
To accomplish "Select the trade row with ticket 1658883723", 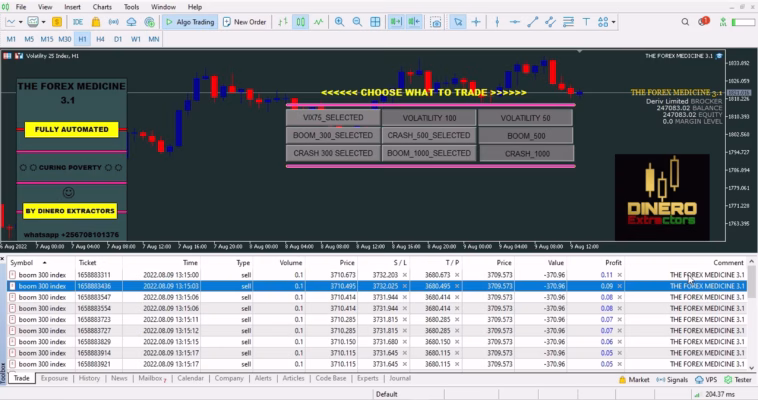I will pyautogui.click(x=379, y=319).
